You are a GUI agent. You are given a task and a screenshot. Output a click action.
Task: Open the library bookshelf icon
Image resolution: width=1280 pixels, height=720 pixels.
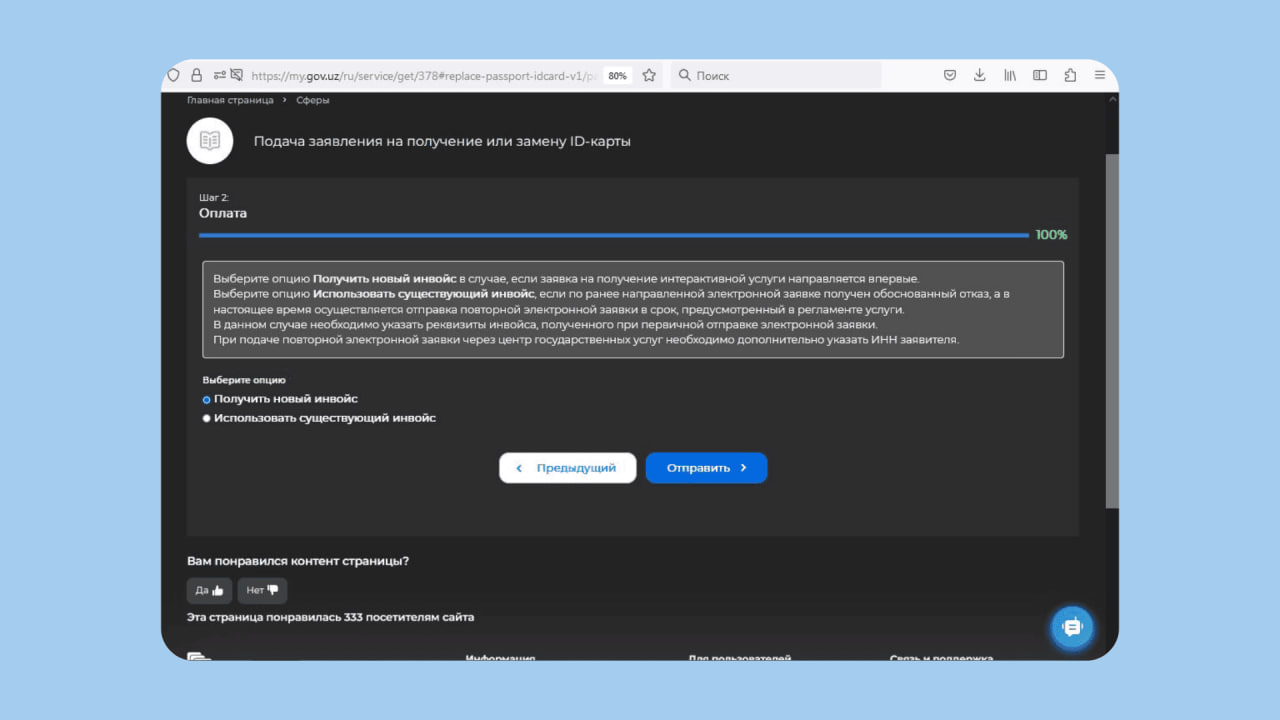click(x=1010, y=75)
